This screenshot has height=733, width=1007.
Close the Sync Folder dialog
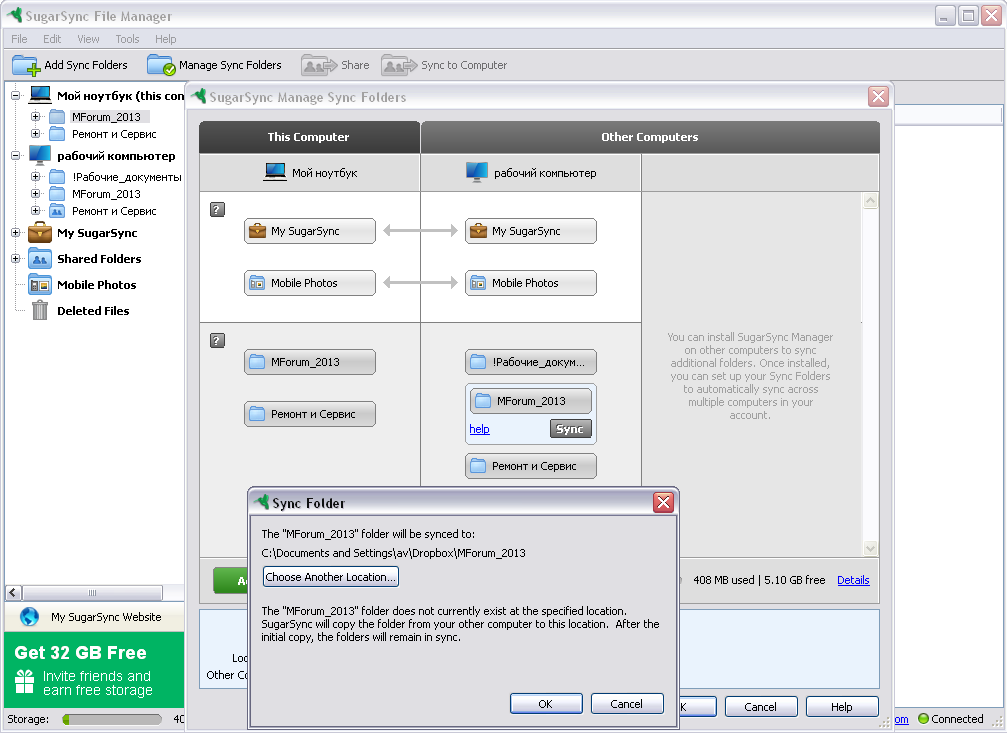tap(663, 502)
